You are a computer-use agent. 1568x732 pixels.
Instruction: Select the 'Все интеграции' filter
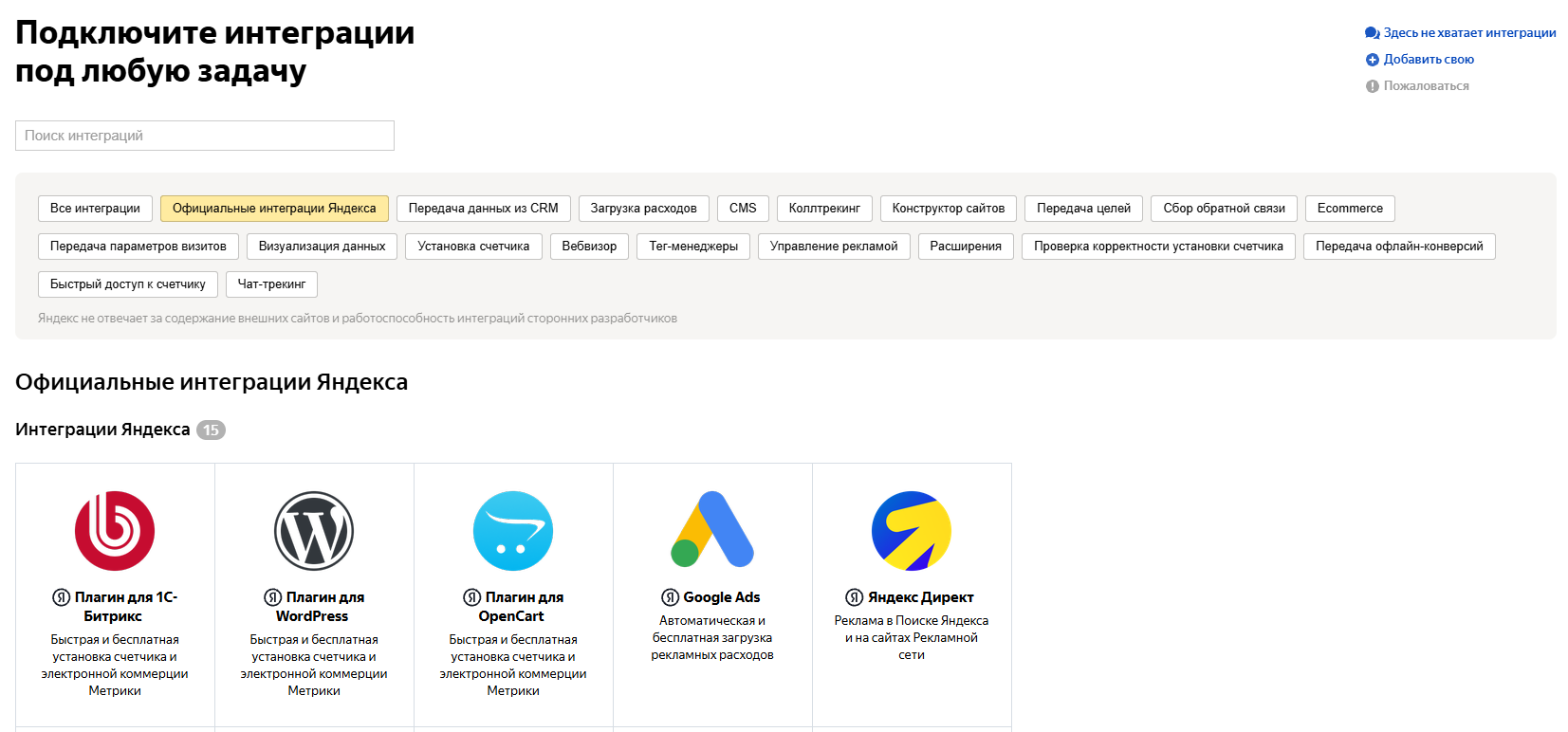point(95,208)
